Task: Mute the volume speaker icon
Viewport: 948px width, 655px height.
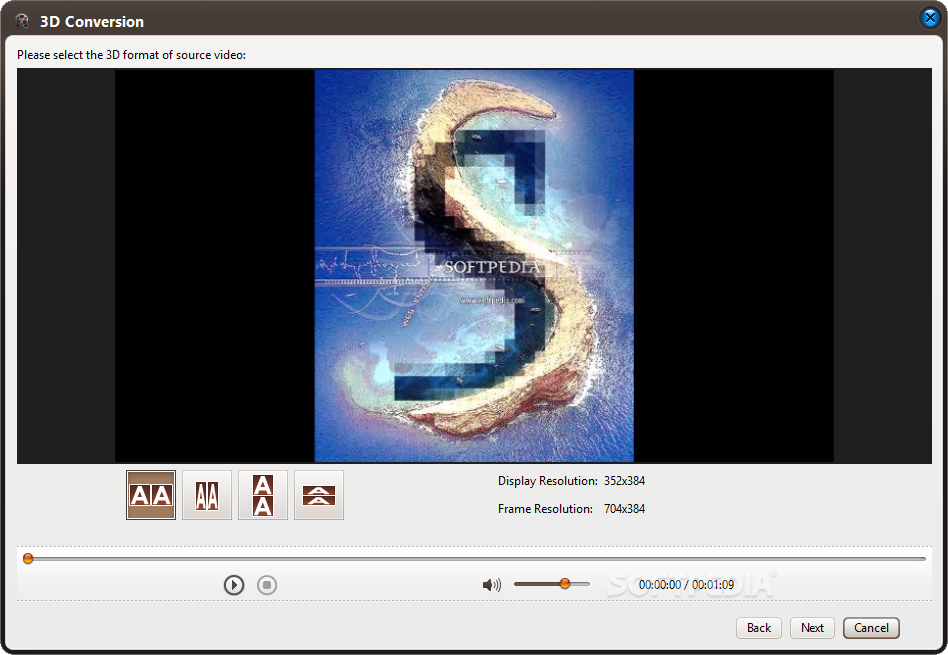Action: 492,585
